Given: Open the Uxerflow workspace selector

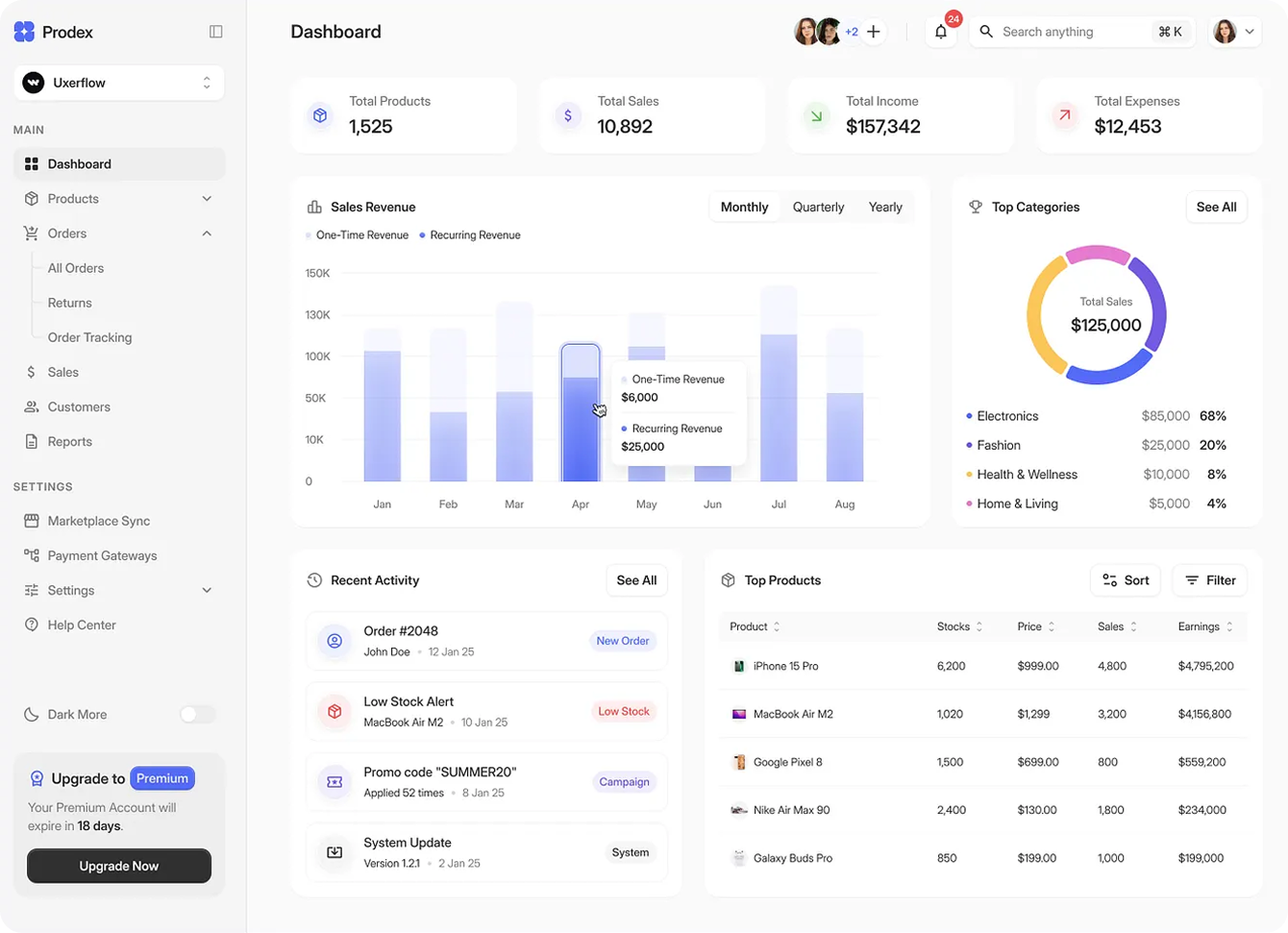Looking at the screenshot, I should click(x=119, y=83).
